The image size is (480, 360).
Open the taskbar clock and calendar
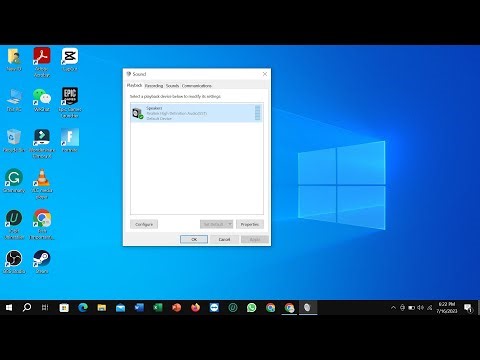point(447,307)
